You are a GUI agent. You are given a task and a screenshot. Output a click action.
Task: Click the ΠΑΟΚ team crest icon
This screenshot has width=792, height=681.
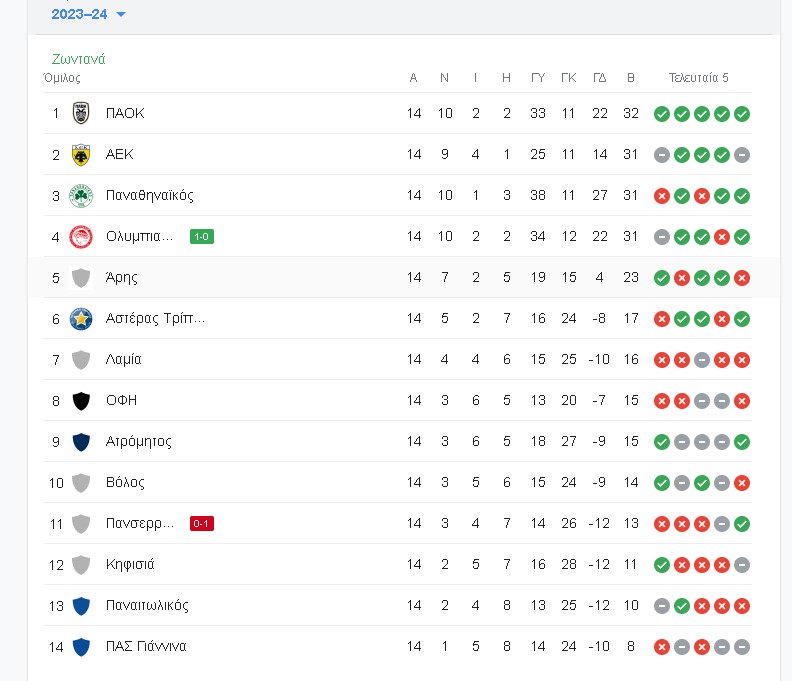pos(81,113)
